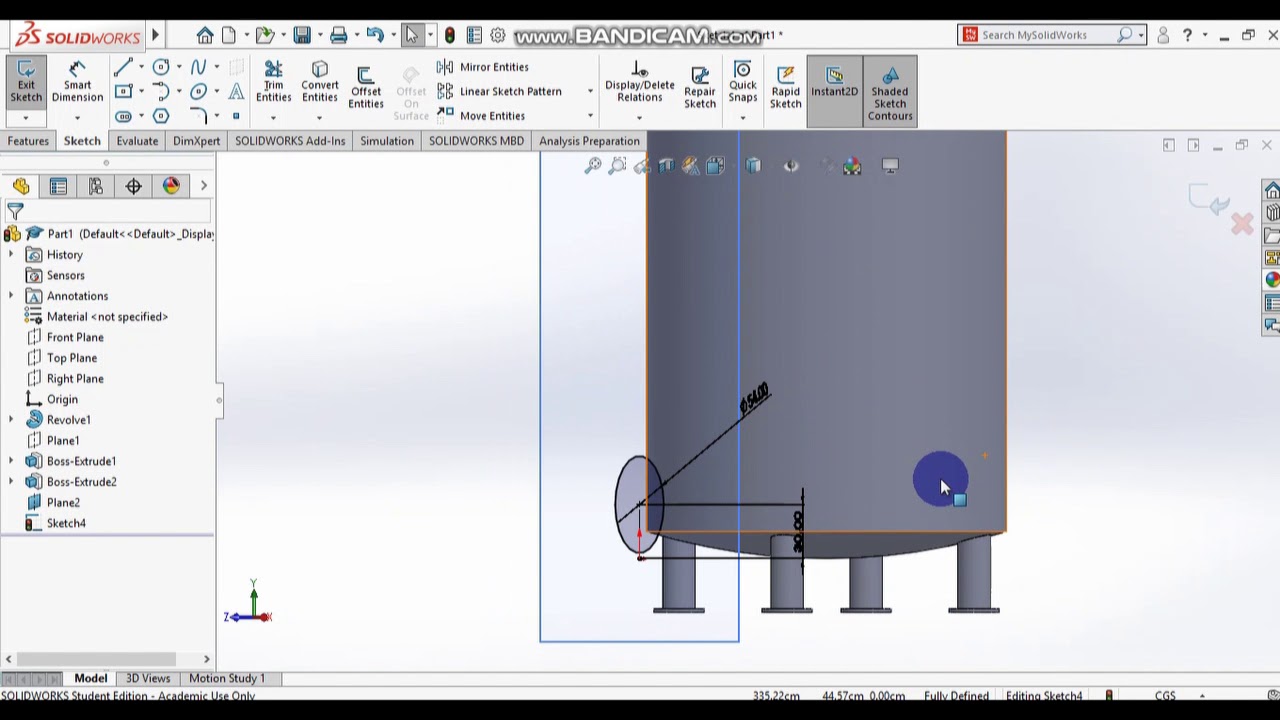This screenshot has width=1280, height=720.
Task: Select the Corner Rectangle tool
Action: 123,91
